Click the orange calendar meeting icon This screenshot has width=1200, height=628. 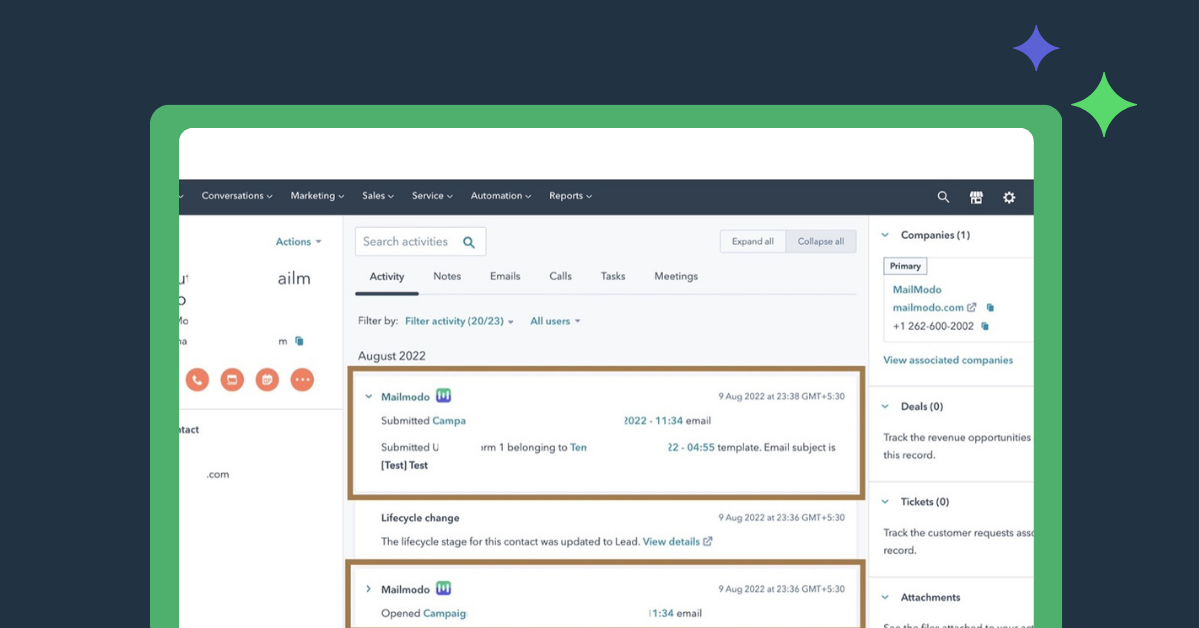coord(267,380)
